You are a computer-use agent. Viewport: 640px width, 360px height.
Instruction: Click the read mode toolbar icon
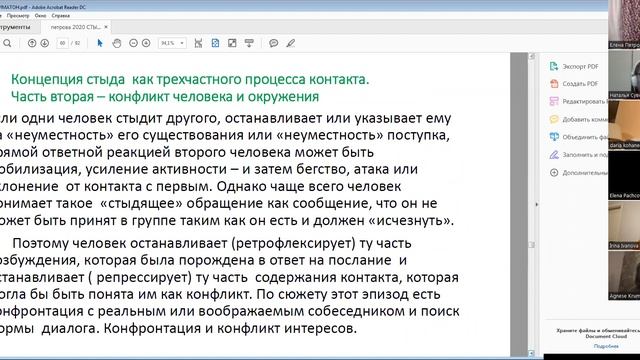point(249,43)
